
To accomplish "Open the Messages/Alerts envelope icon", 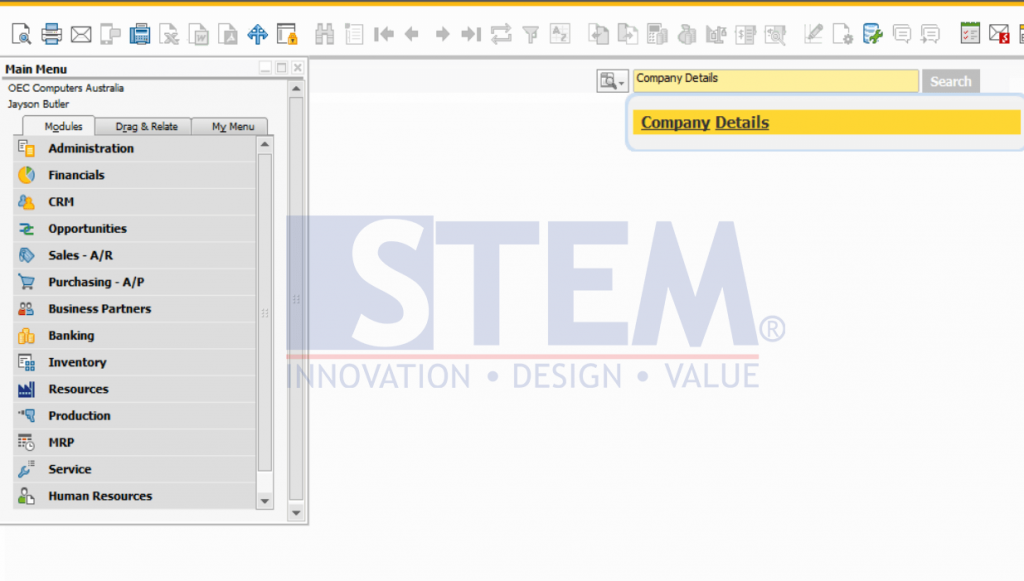I will point(998,34).
